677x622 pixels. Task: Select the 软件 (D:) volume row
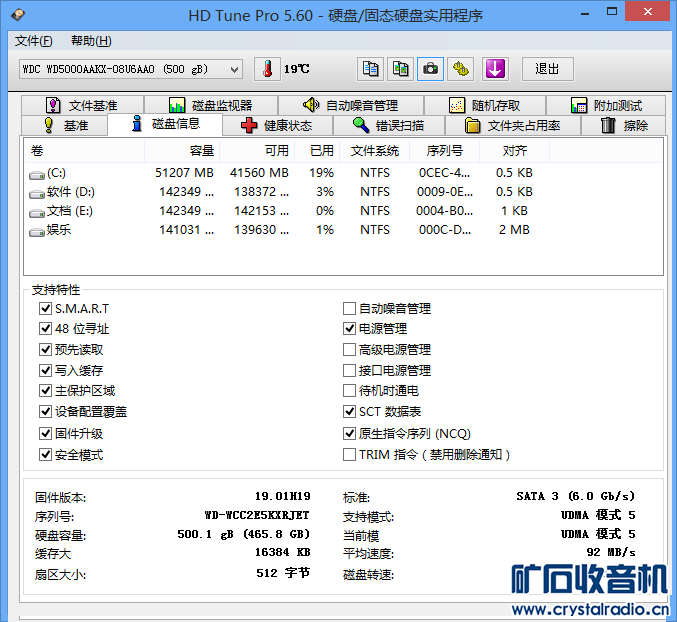pos(70,192)
